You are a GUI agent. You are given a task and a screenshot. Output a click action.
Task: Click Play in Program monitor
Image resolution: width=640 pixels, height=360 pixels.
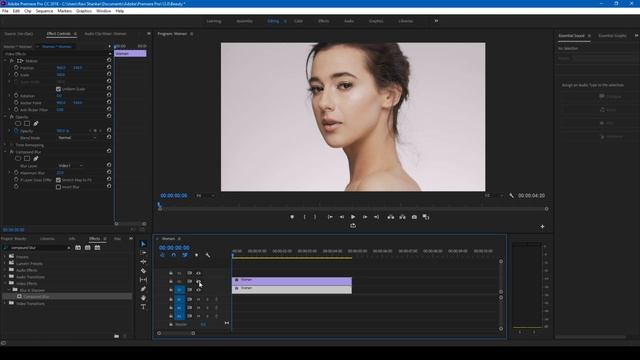pyautogui.click(x=353, y=217)
